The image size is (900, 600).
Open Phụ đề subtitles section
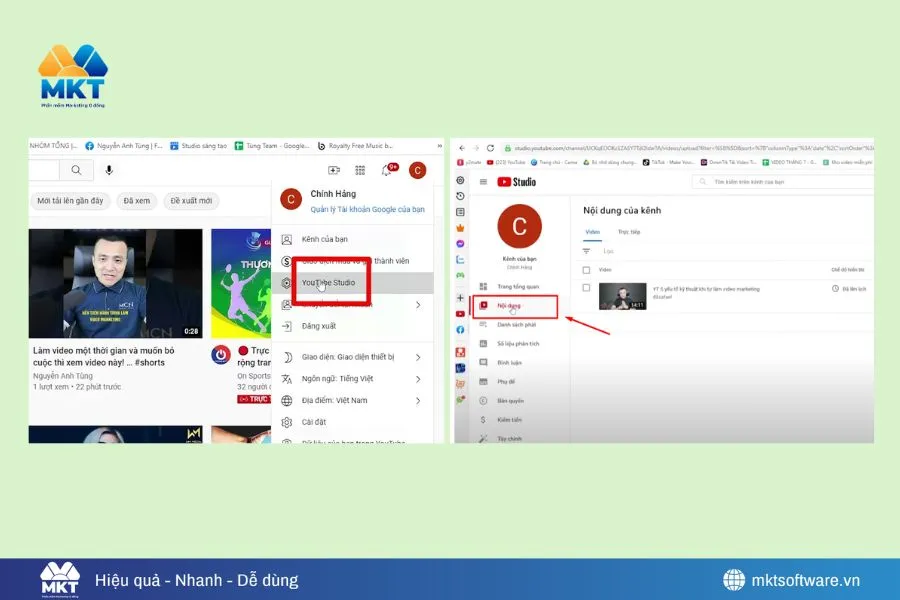[508, 381]
